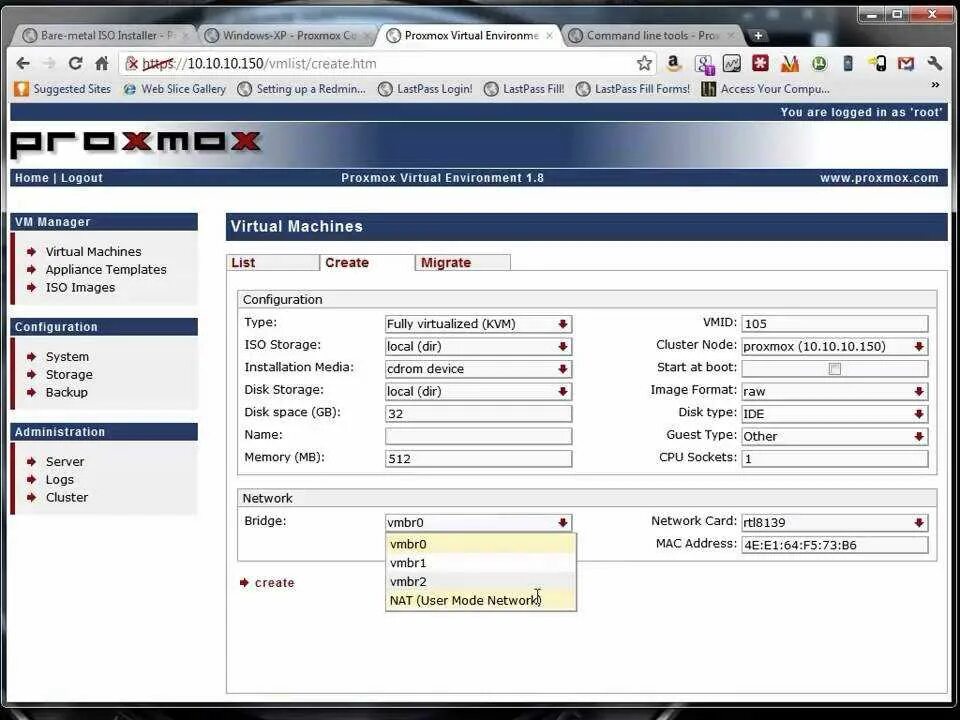Reload the page with the refresh icon
Viewport: 960px width, 720px height.
coord(75,63)
